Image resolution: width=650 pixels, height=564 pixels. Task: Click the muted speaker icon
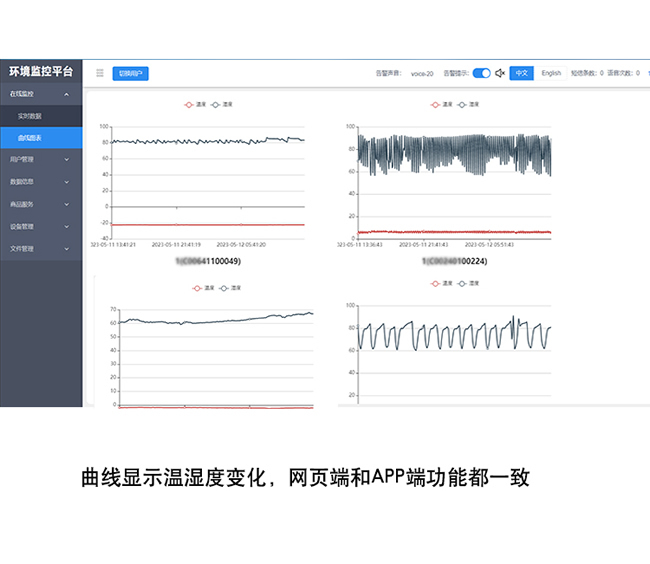[500, 73]
